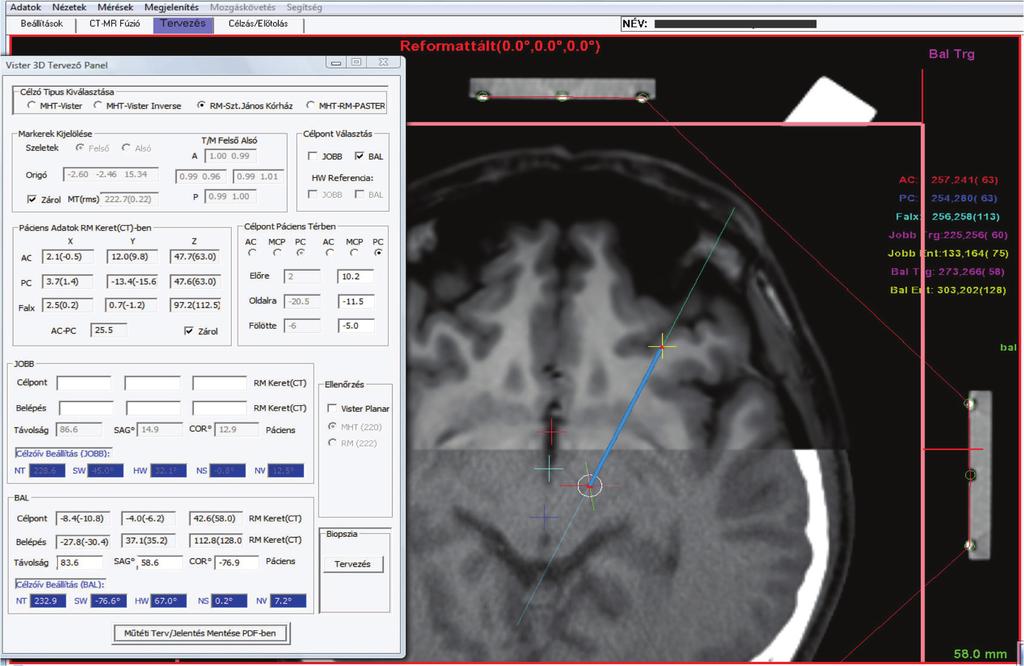Click the Falx Z coordinate field

(x=195, y=305)
